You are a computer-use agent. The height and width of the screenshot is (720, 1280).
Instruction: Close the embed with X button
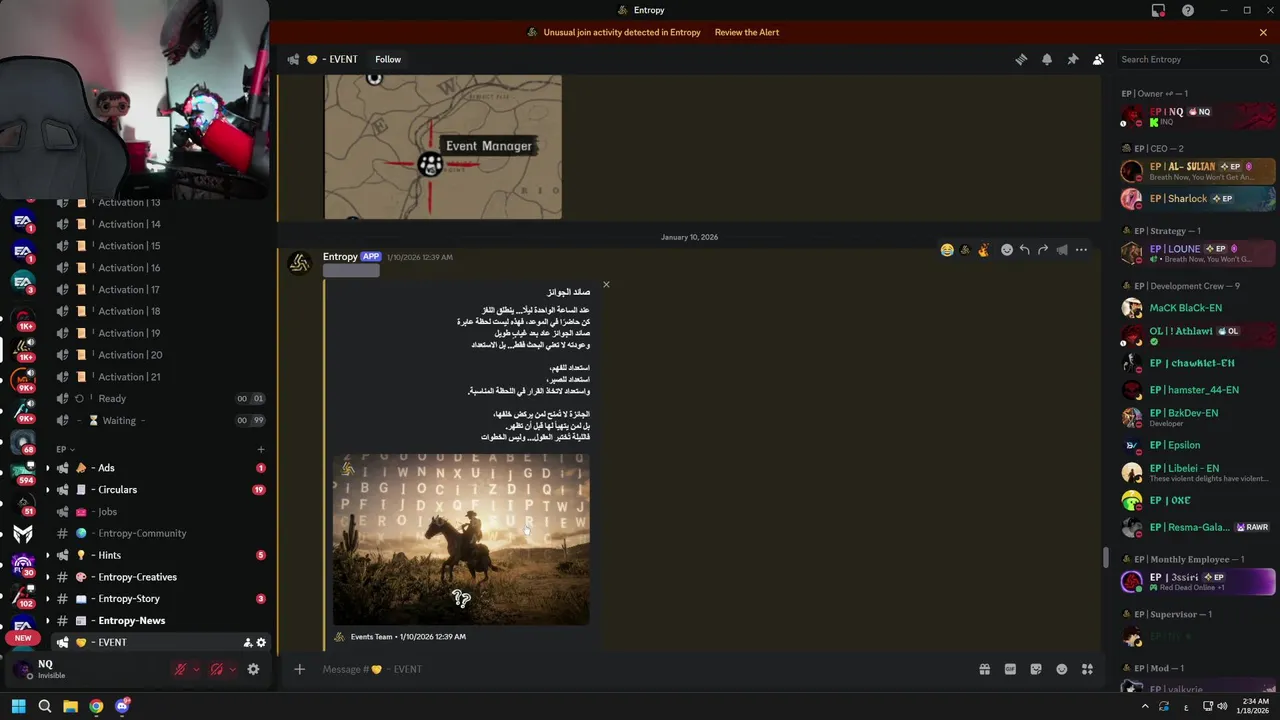click(x=606, y=285)
